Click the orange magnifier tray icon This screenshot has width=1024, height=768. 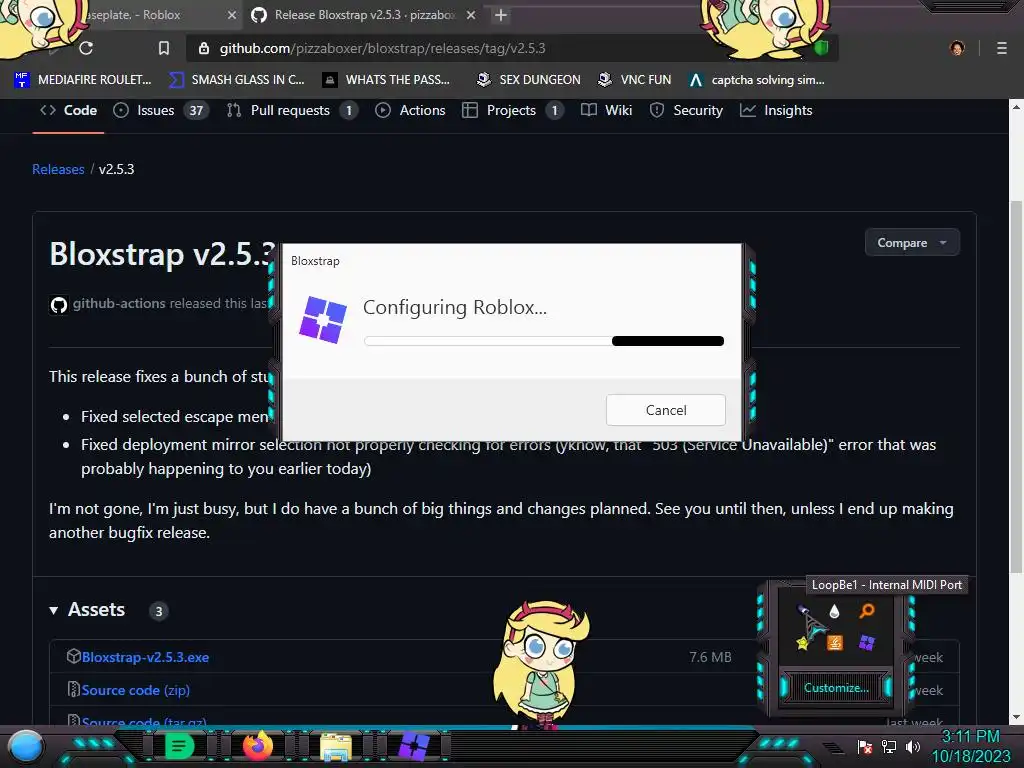pos(867,611)
